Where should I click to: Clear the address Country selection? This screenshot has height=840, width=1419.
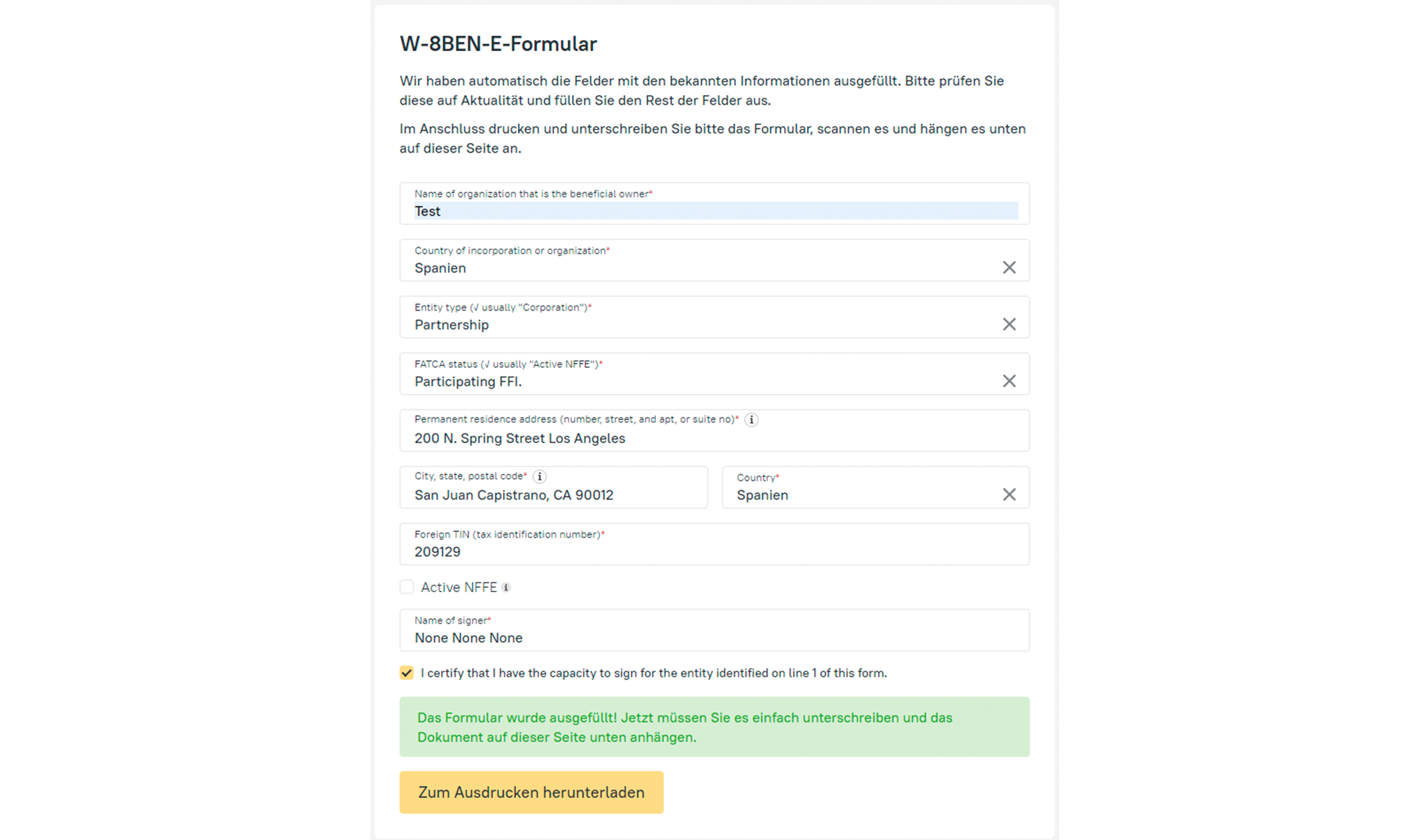(x=1009, y=494)
